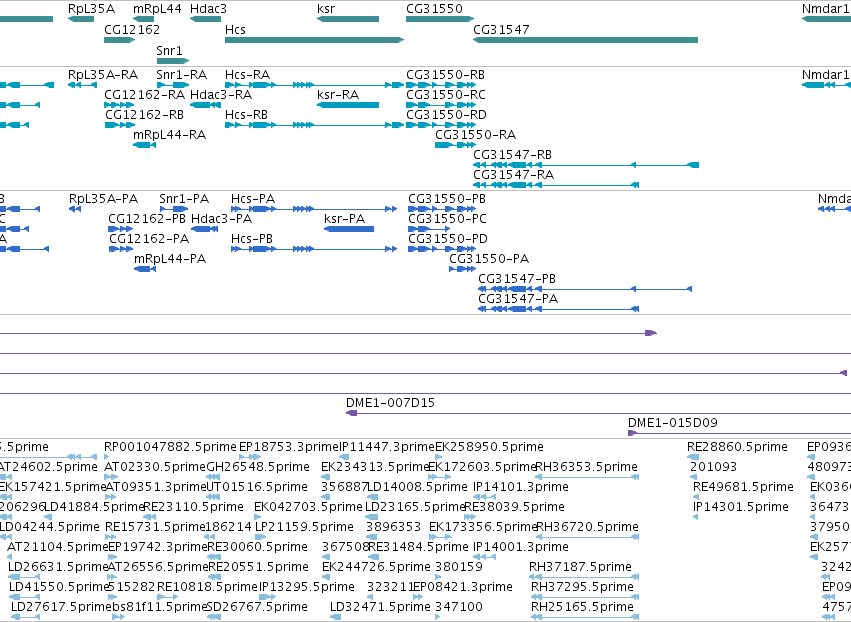This screenshot has width=851, height=622.
Task: Select the CG31550-RC transcript label
Action: [x=446, y=94]
